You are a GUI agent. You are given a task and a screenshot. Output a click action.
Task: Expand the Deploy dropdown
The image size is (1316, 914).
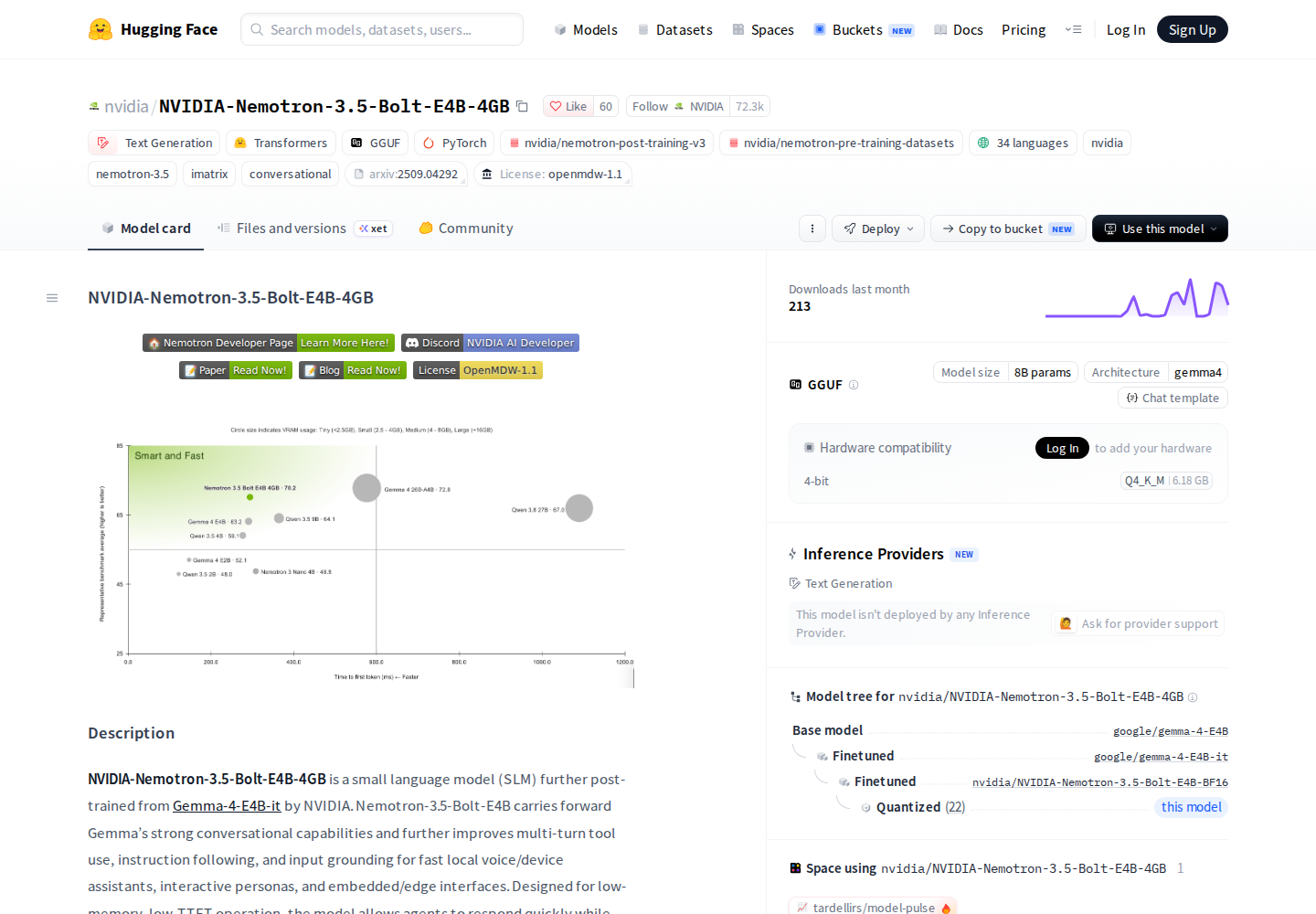(878, 228)
